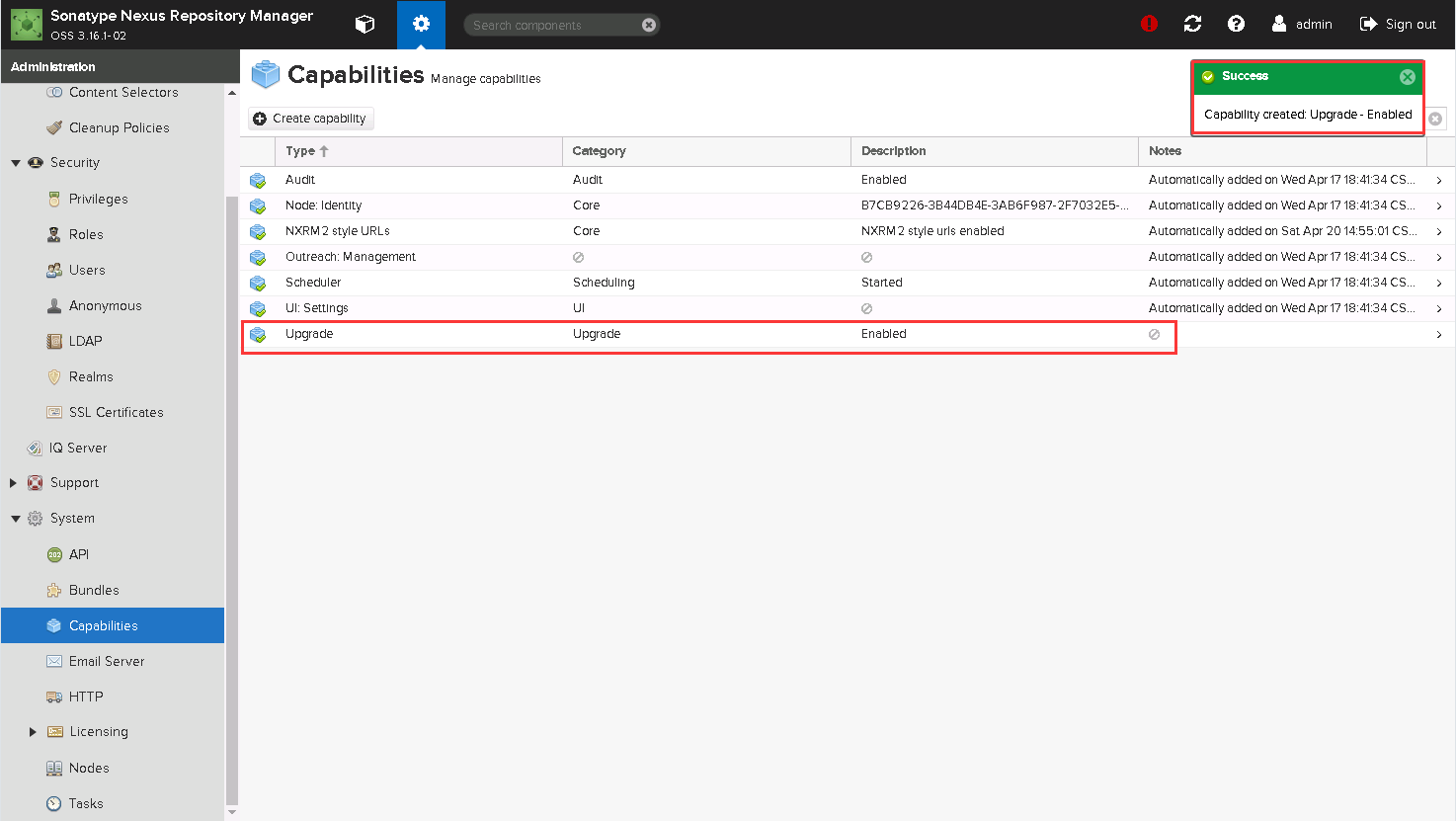Open the admin user account
1456x821 pixels.
1302,24
